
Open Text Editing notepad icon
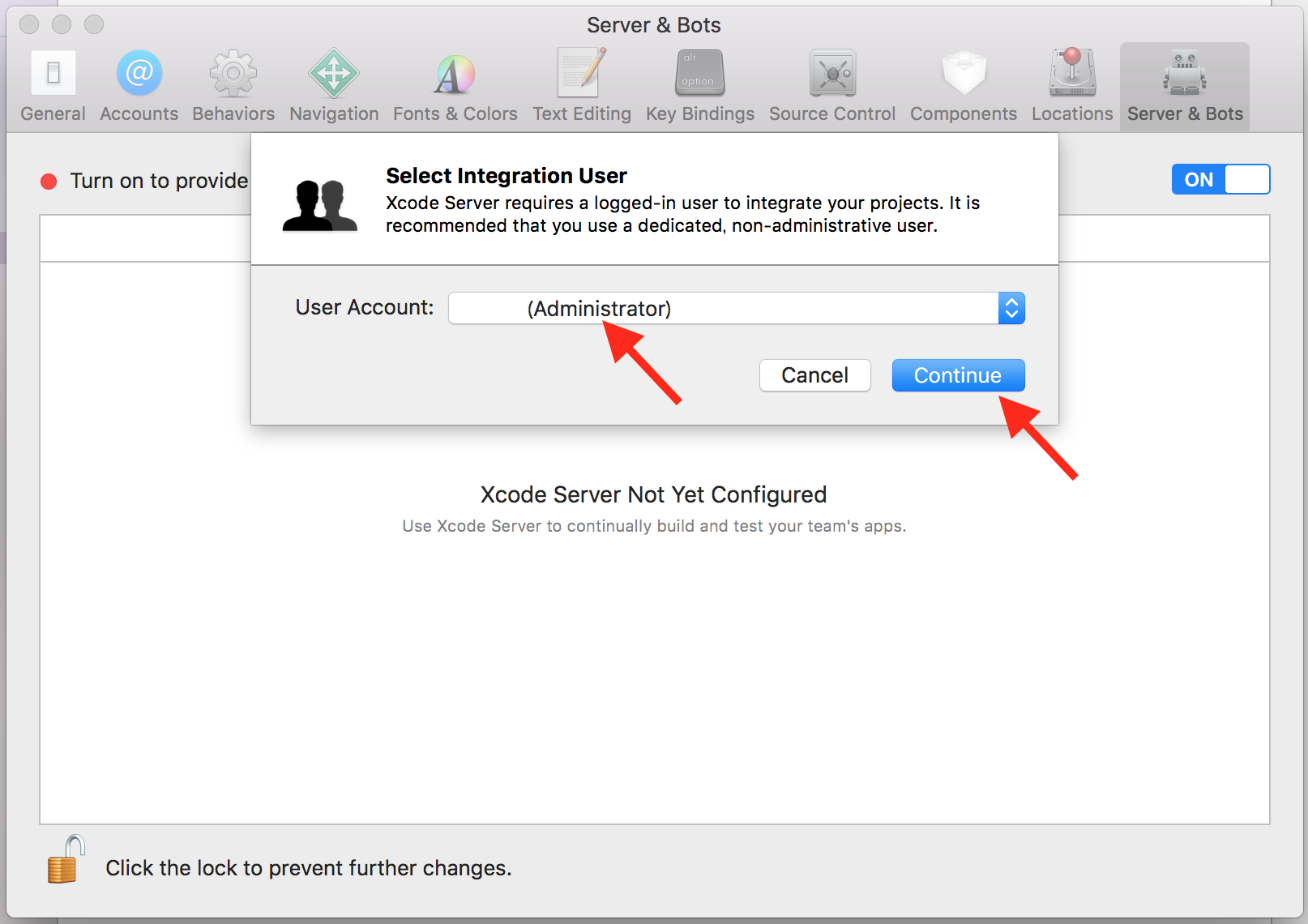click(x=582, y=72)
